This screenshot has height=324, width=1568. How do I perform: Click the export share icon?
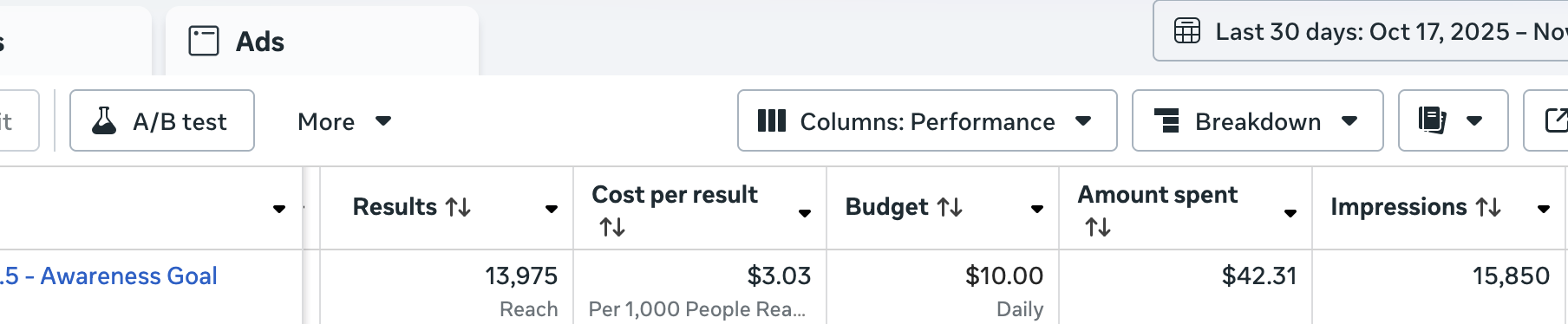click(x=1547, y=120)
